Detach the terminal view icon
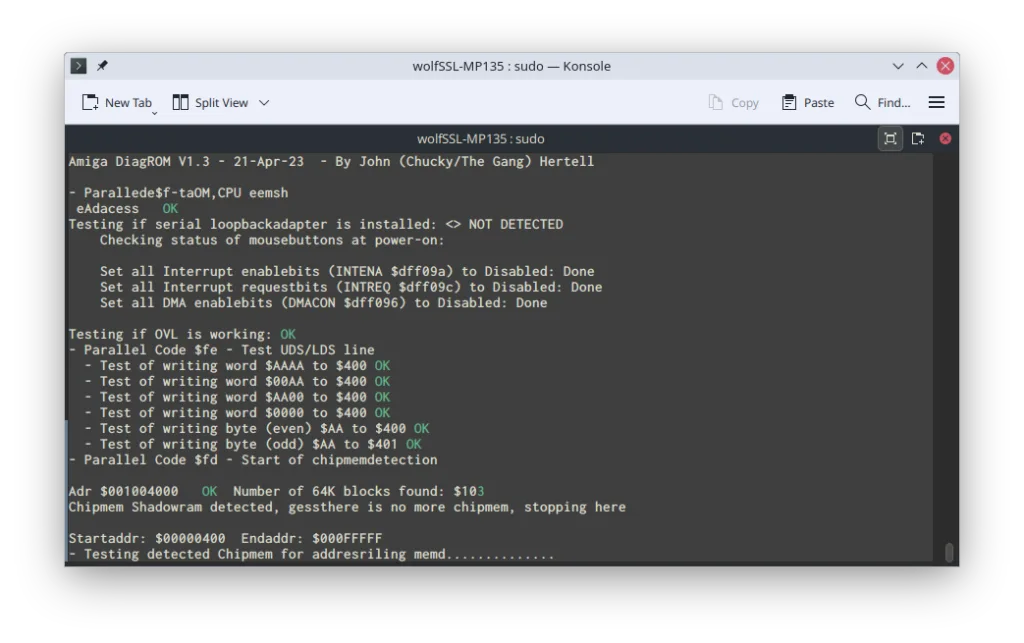1024x643 pixels. tap(918, 138)
